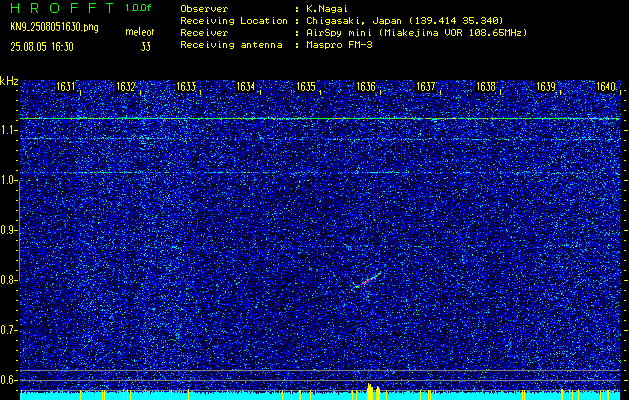Click the 1636 time marker
This screenshot has height=400, width=629.
click(366, 87)
